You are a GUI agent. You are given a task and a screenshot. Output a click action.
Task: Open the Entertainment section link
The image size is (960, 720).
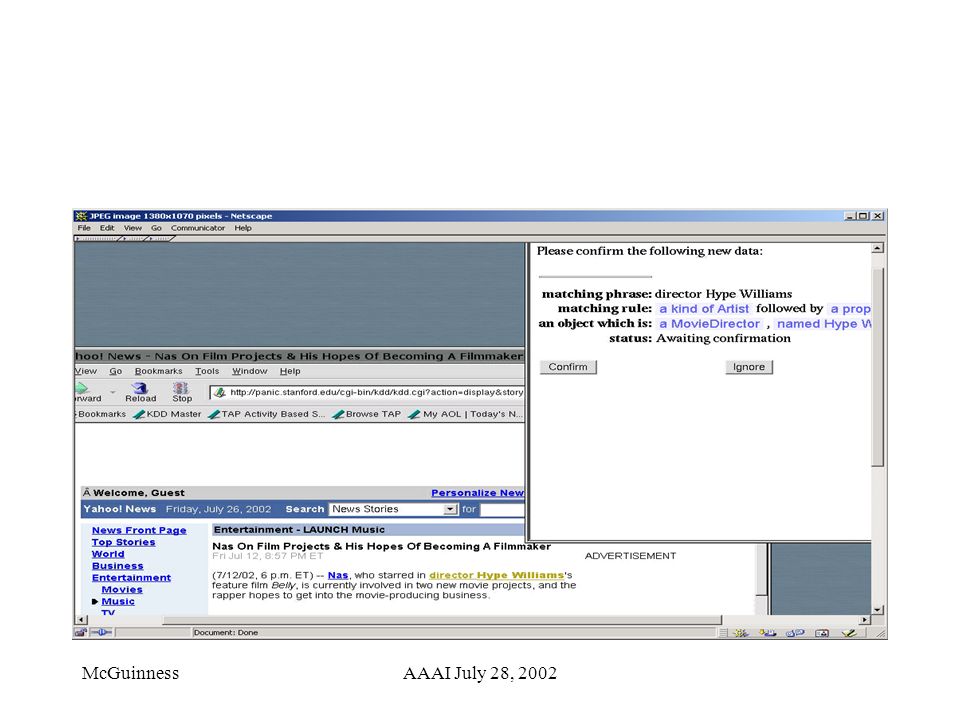[x=132, y=578]
